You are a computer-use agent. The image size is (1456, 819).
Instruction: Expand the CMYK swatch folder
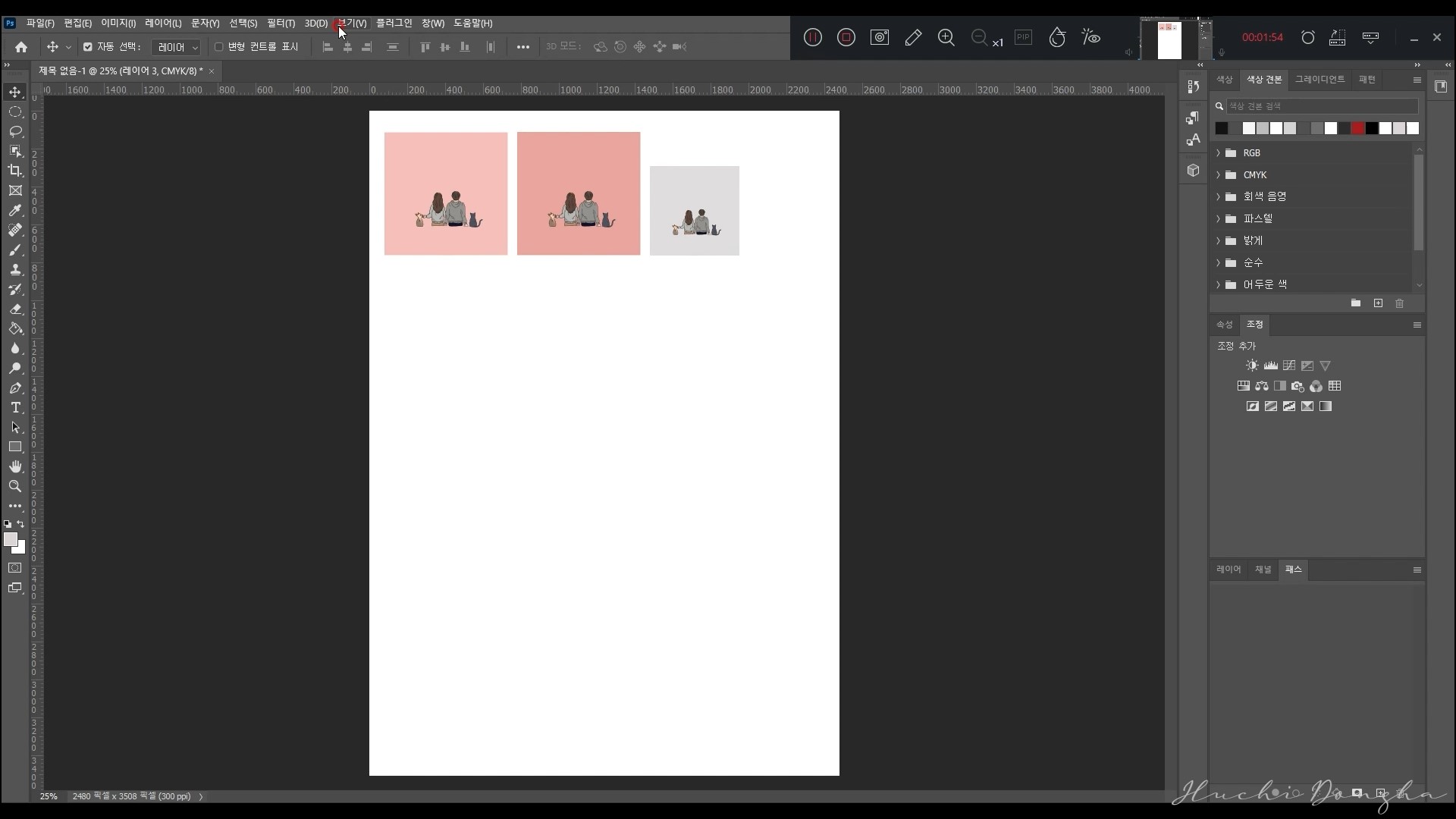click(1219, 175)
